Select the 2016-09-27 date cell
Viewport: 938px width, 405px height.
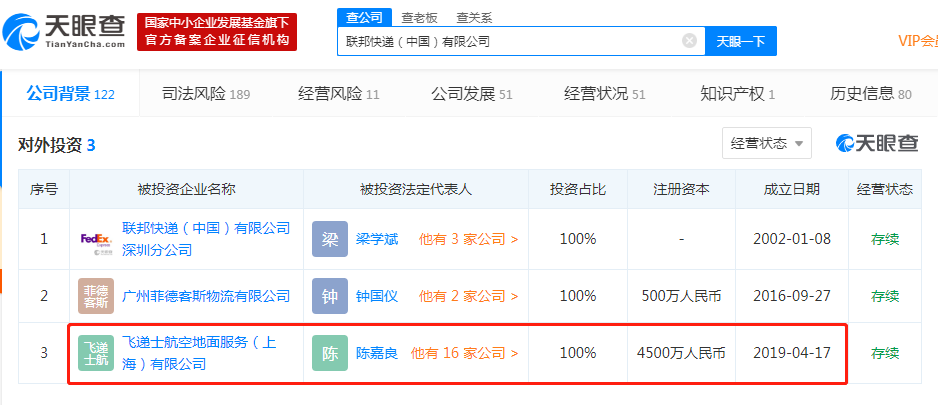coord(792,296)
